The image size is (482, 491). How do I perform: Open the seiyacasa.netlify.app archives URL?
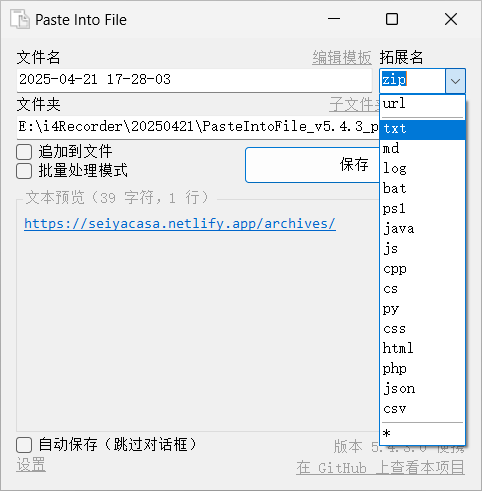[x=180, y=224]
